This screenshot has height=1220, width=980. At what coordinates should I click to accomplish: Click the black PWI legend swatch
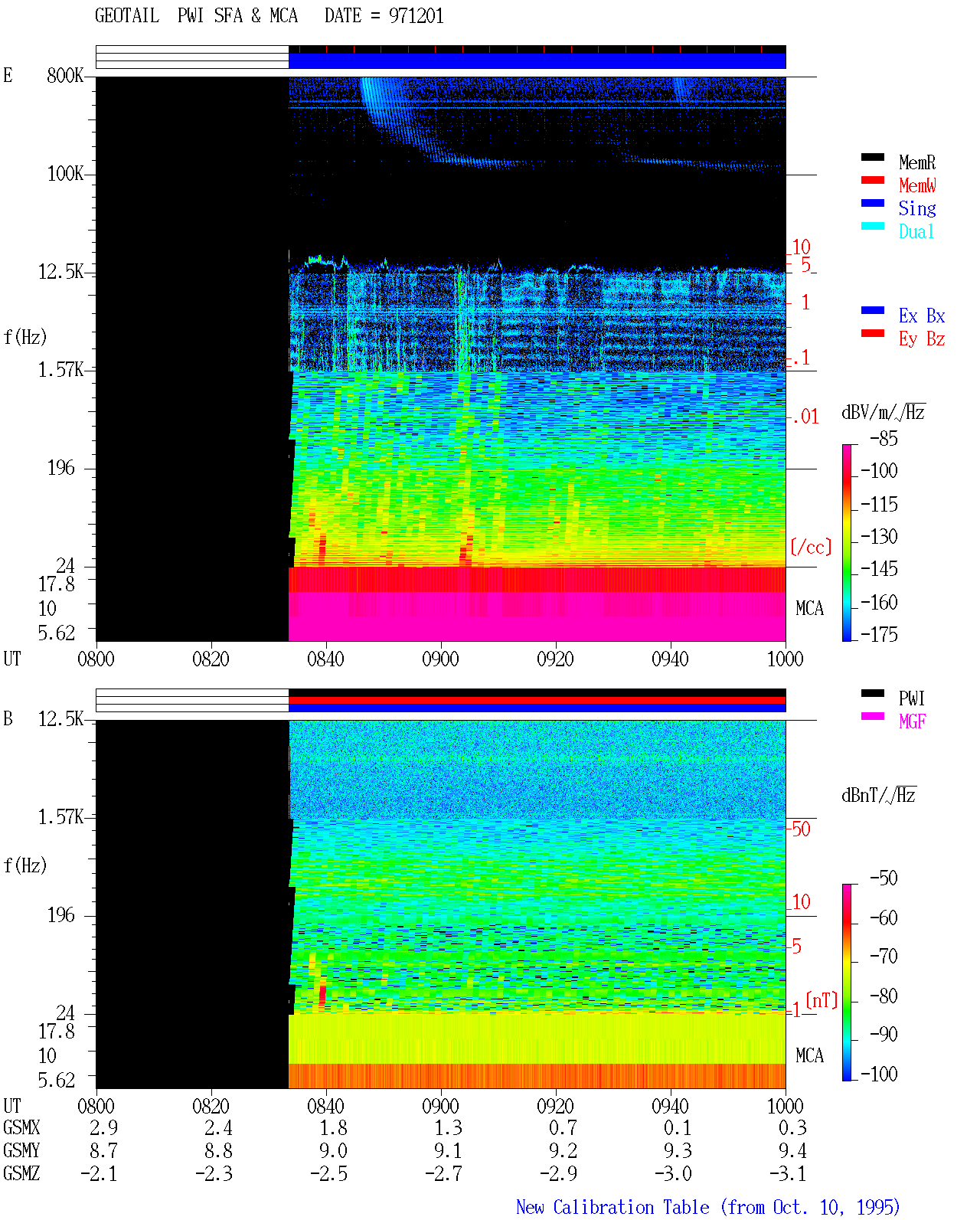tap(873, 694)
